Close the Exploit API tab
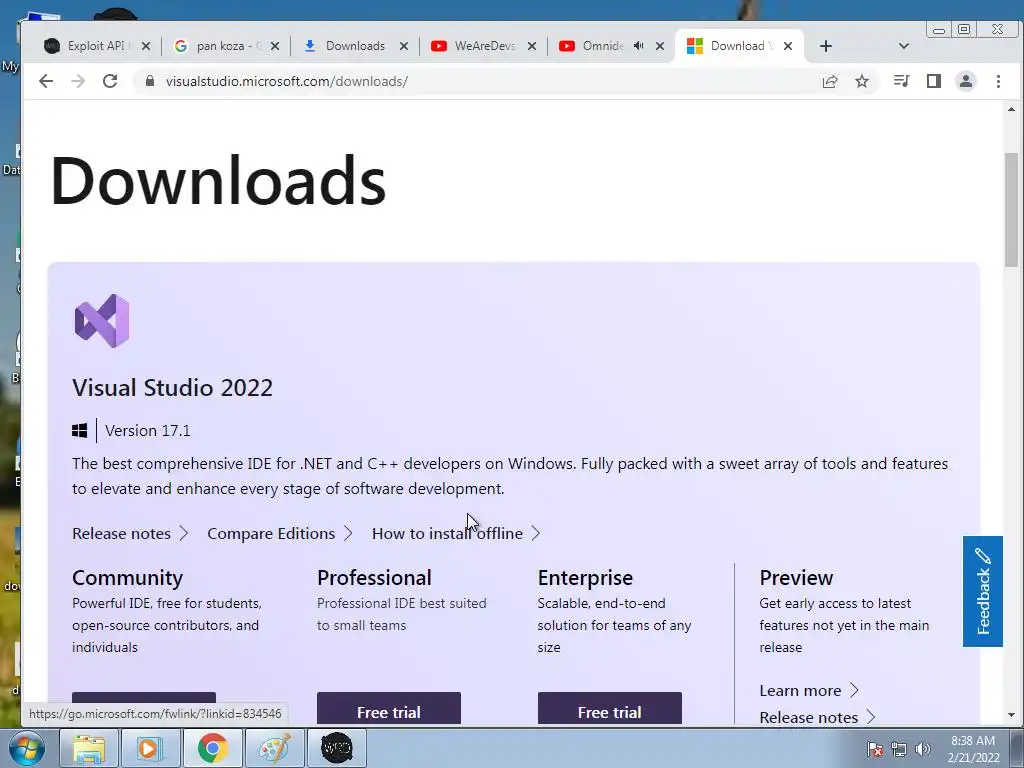 [146, 46]
